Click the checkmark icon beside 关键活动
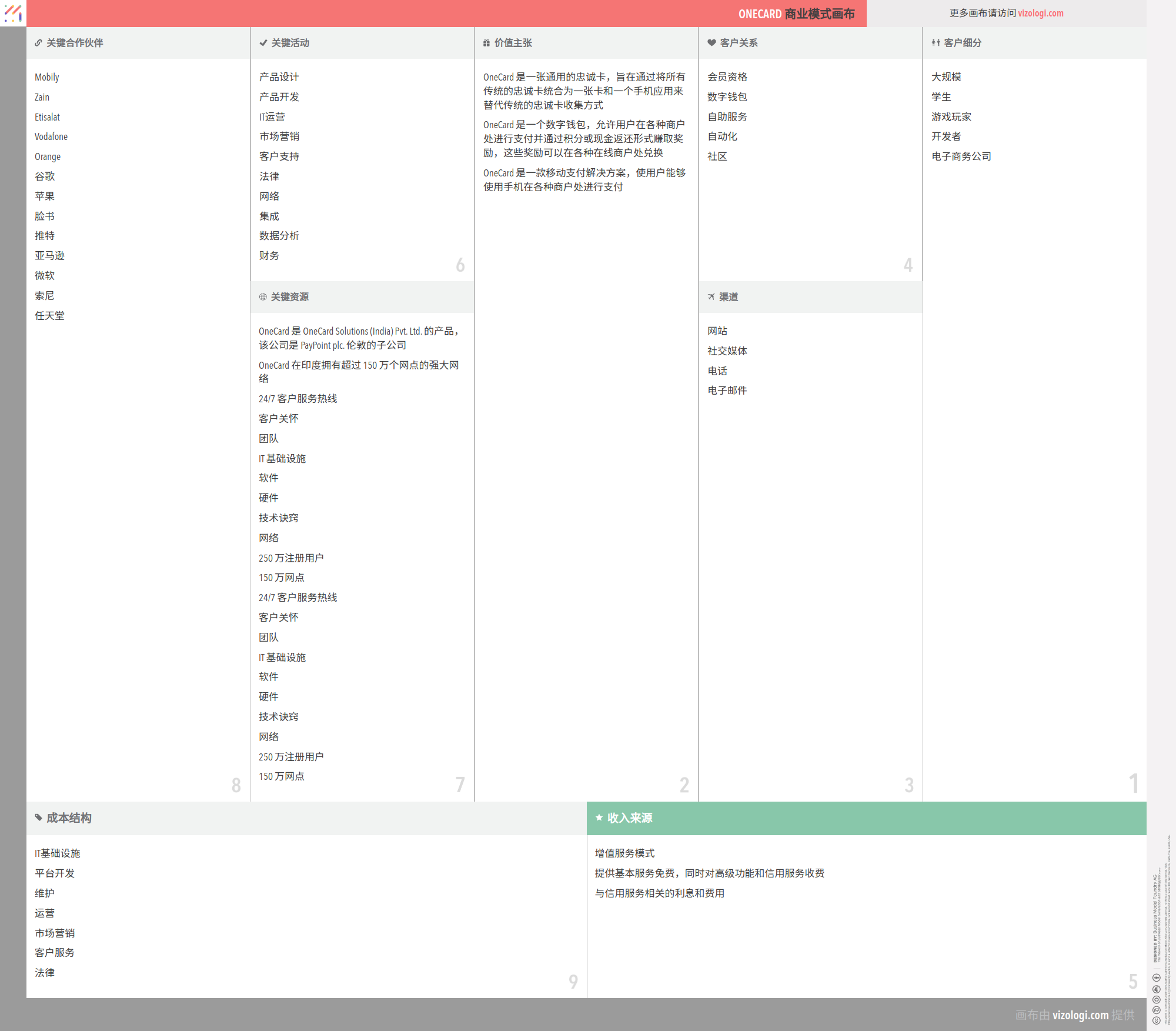1176x1031 pixels. (263, 43)
